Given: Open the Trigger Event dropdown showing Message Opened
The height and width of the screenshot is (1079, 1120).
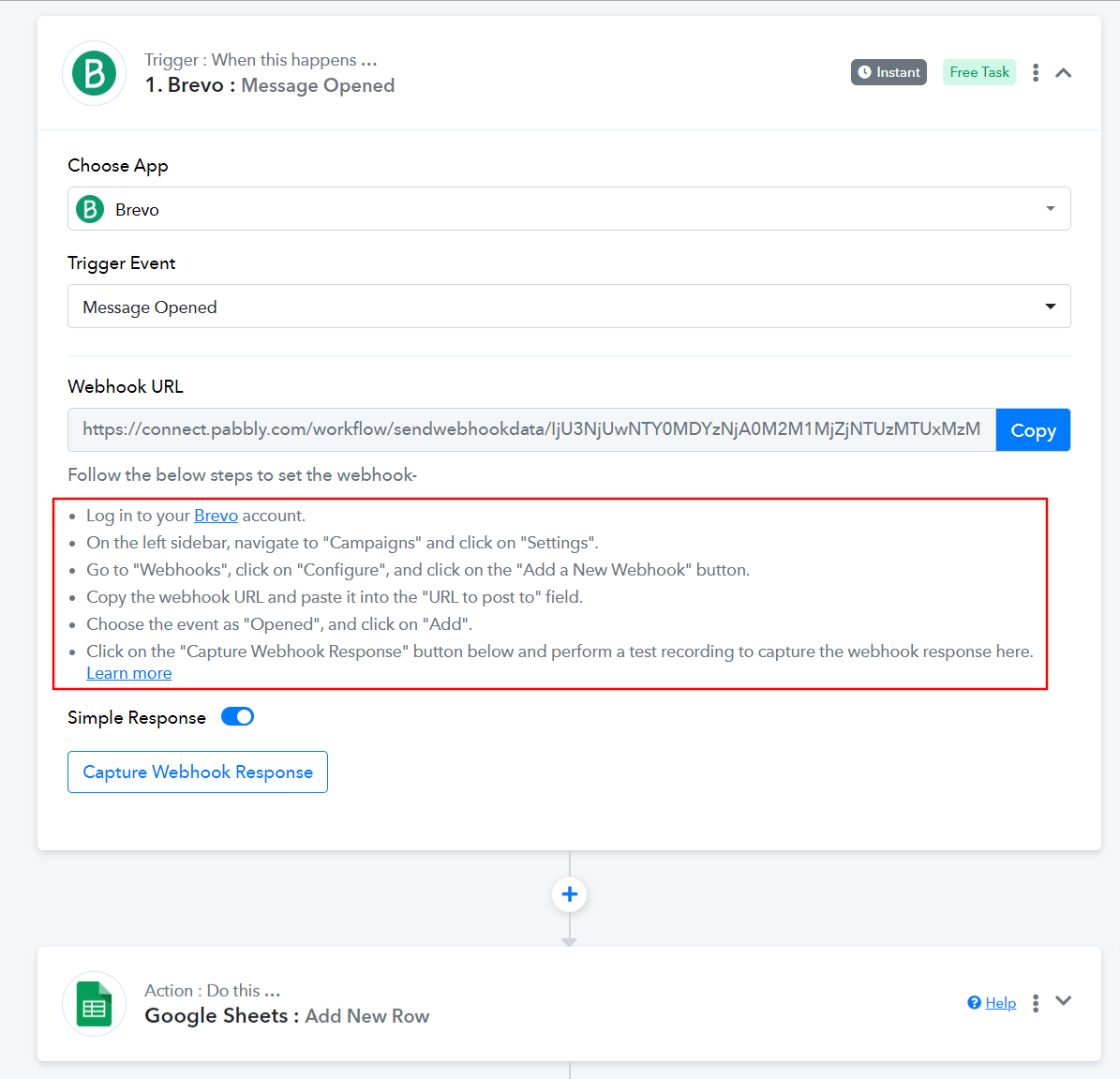Looking at the screenshot, I should pyautogui.click(x=569, y=307).
